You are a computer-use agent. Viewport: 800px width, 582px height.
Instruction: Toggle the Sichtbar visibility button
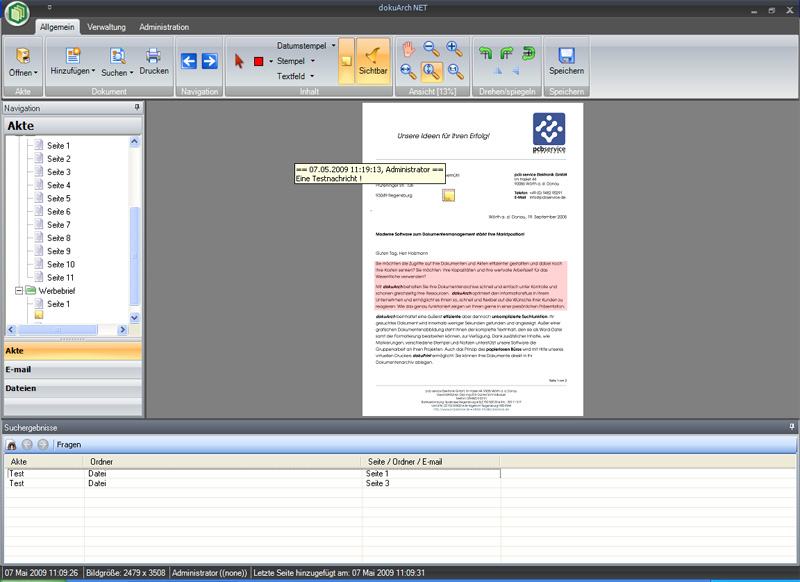[x=372, y=61]
